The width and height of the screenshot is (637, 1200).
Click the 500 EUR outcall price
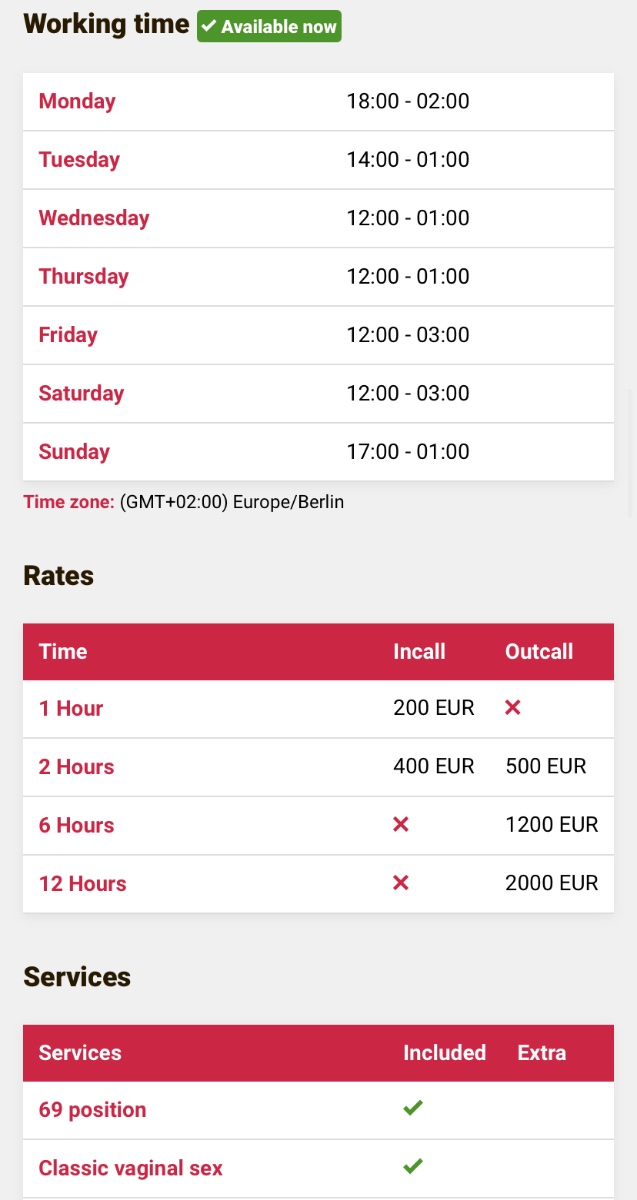pos(546,767)
